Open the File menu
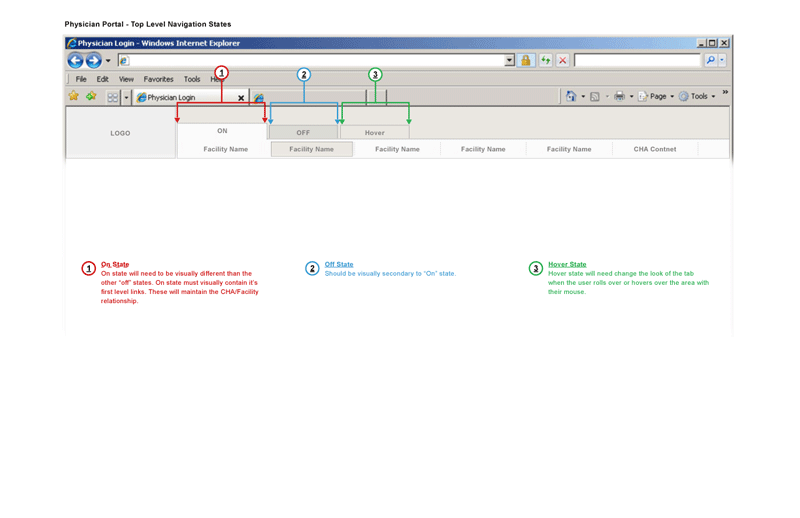 pos(81,79)
